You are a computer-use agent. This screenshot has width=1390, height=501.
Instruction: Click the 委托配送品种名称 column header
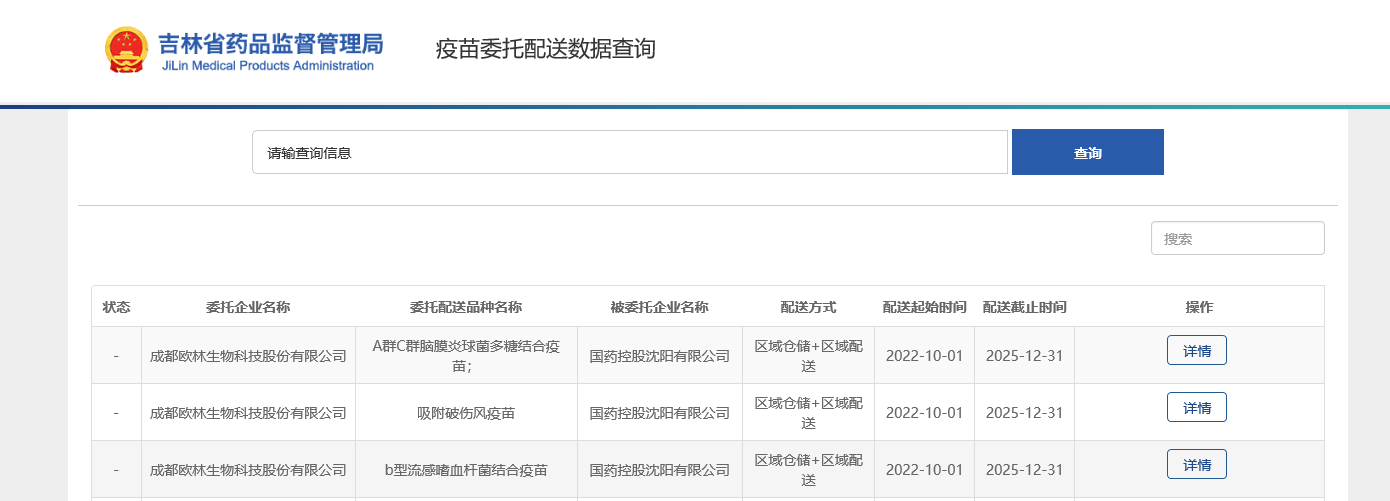point(466,307)
